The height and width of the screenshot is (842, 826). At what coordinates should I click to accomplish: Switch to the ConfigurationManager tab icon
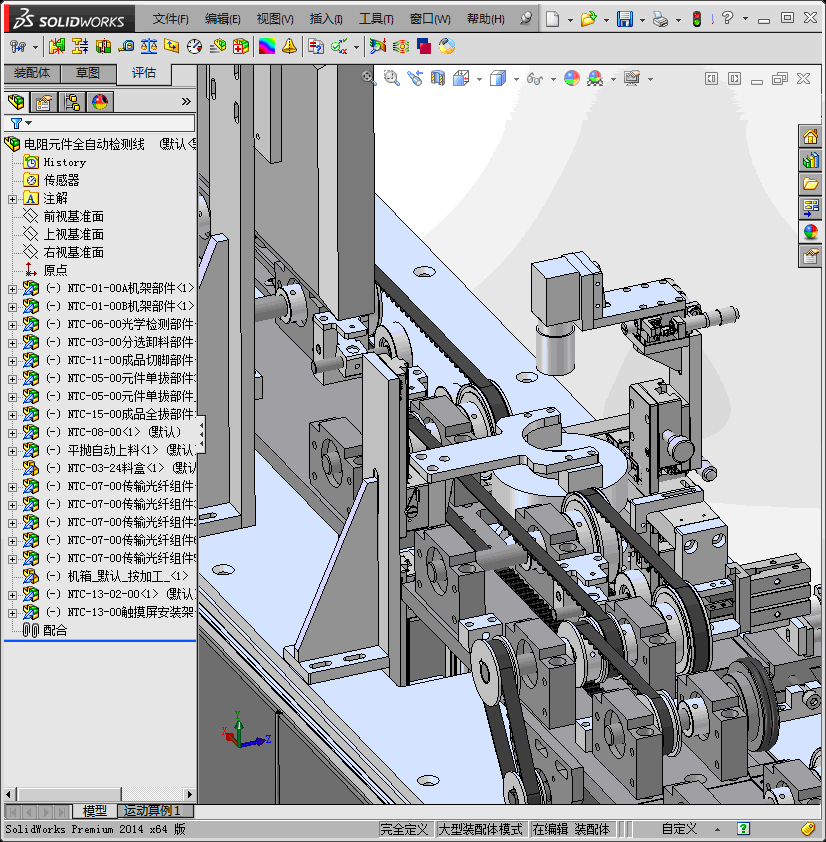point(71,101)
